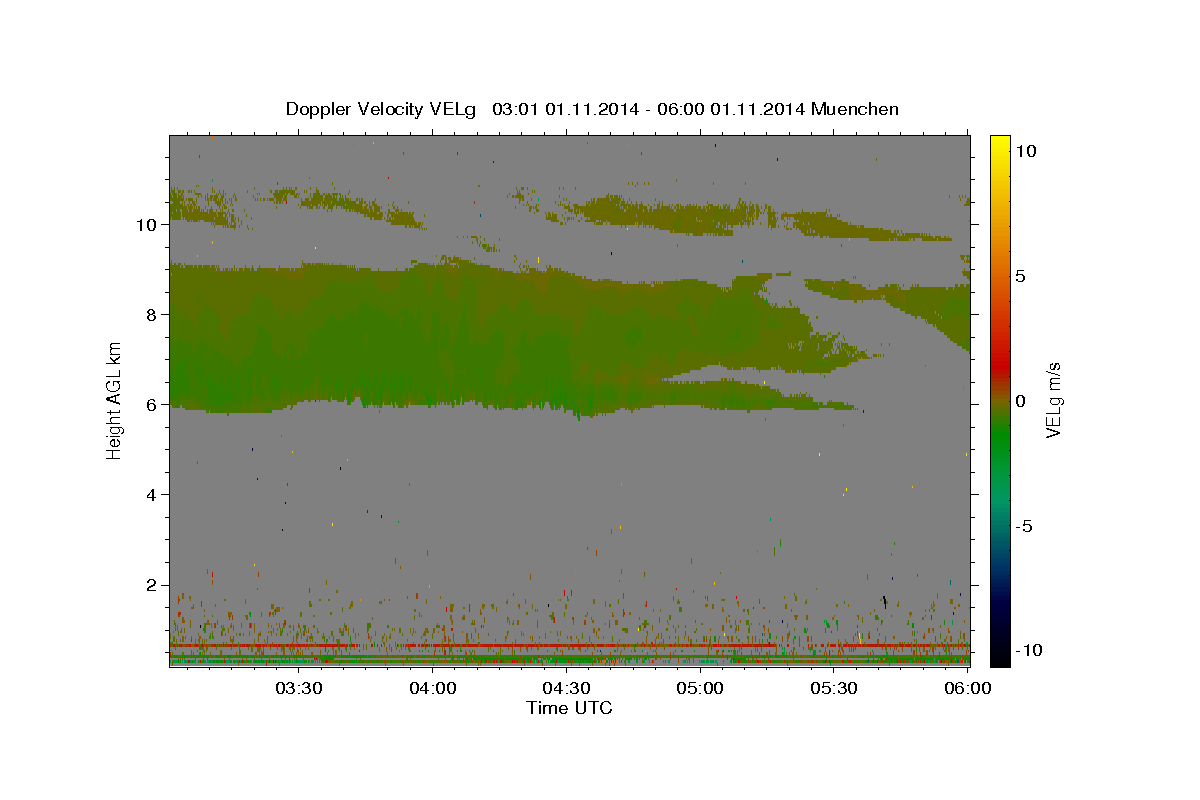
Task: Click the height tick label '6'
Action: coord(150,405)
